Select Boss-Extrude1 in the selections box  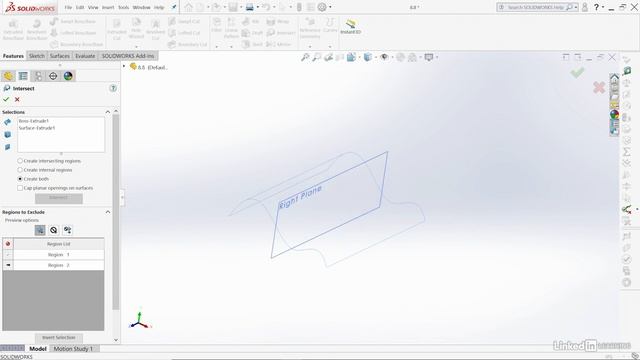tap(33, 121)
